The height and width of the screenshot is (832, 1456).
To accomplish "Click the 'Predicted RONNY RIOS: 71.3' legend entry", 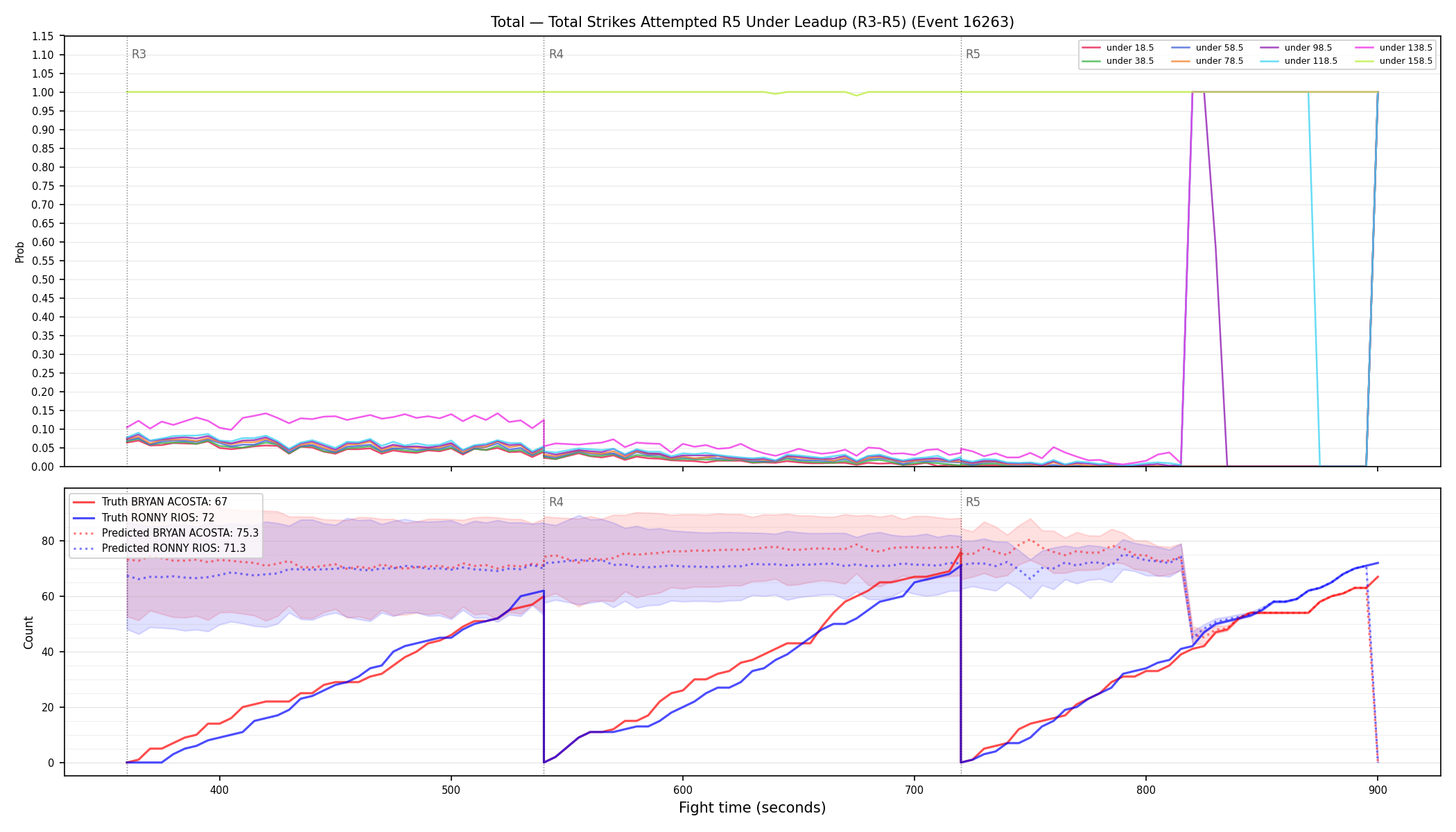I will click(159, 548).
